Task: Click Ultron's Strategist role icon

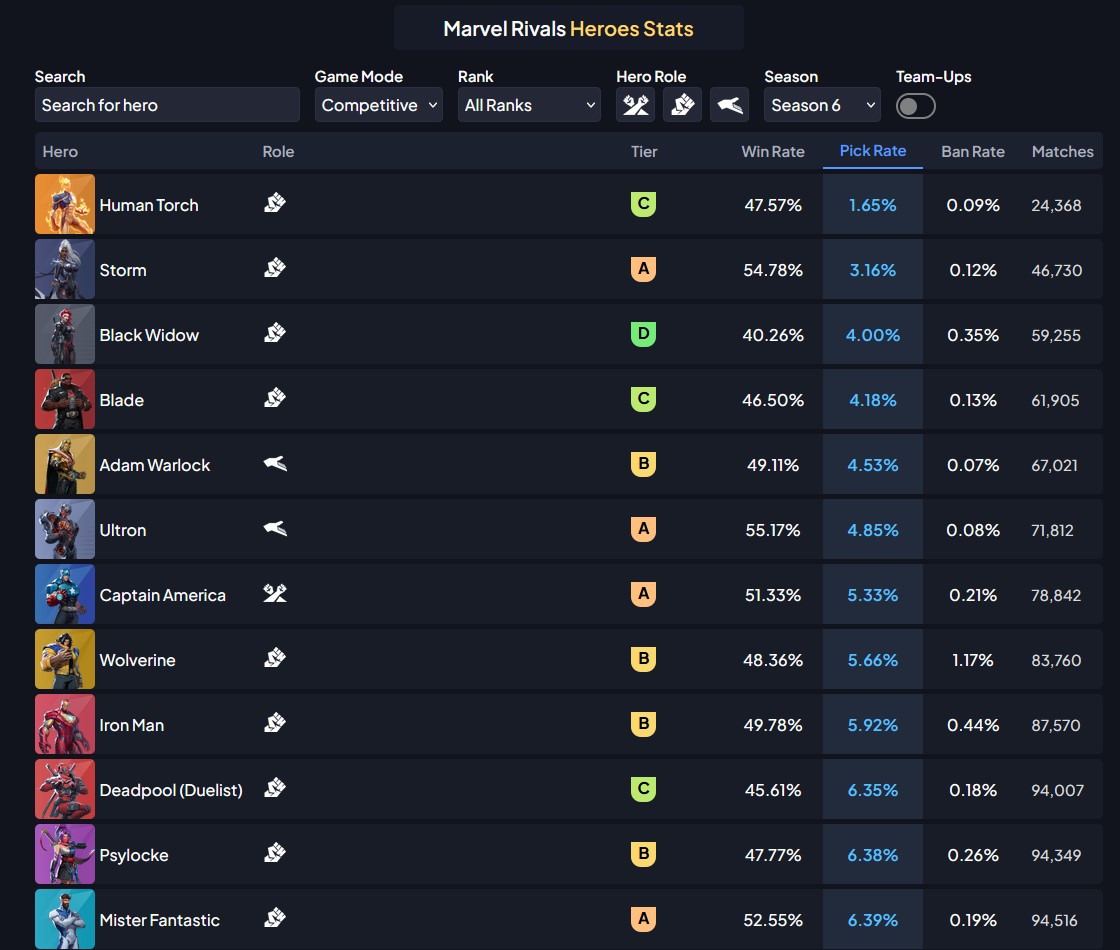Action: click(x=275, y=529)
